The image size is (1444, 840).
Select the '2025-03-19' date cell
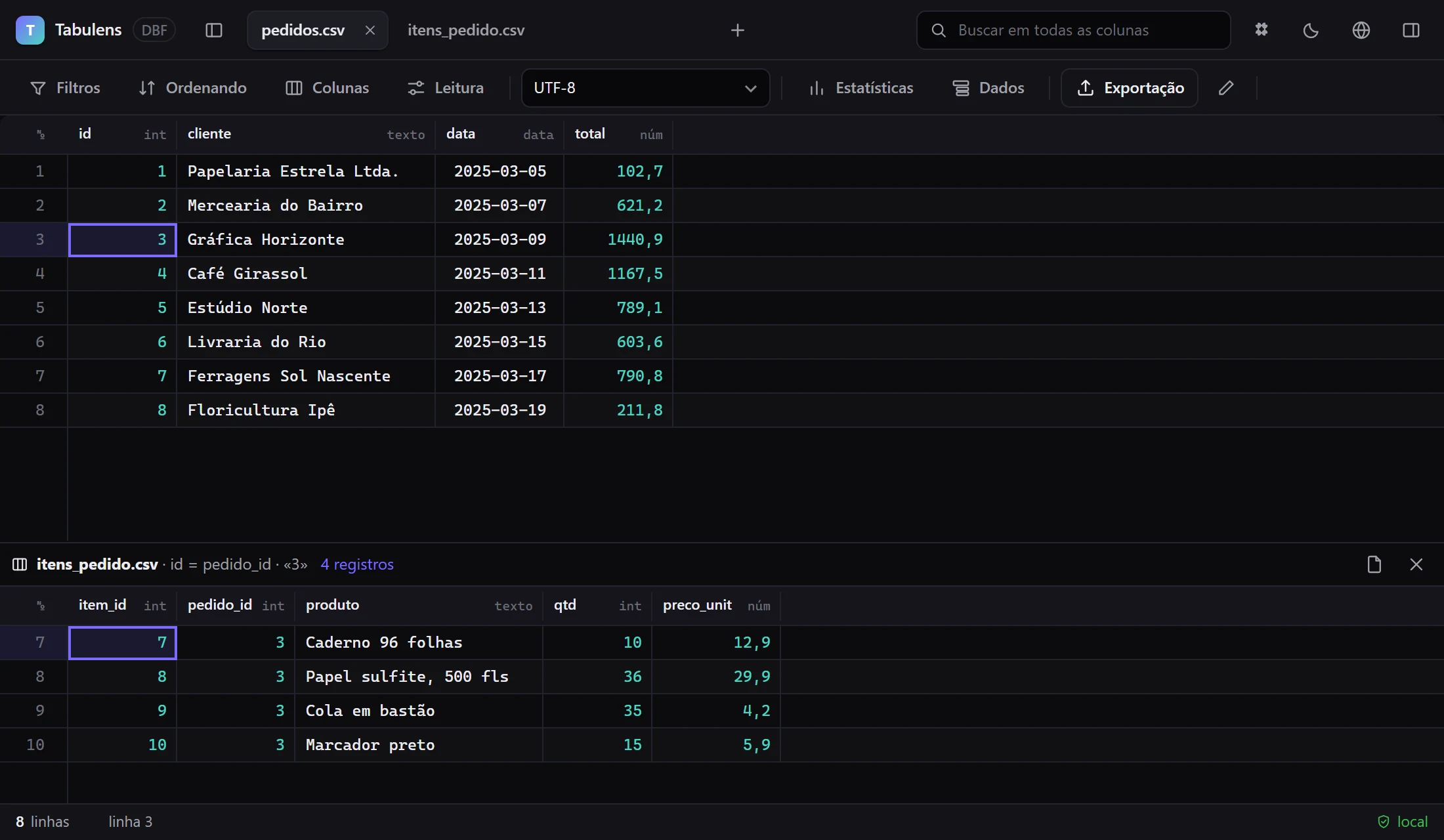(499, 410)
